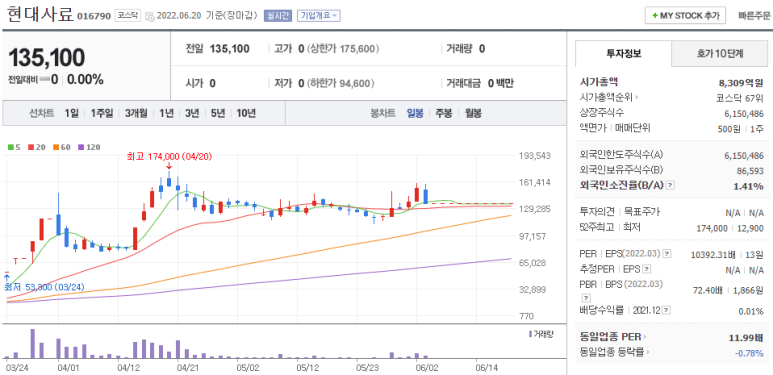Click the 0.00% change value
The width and height of the screenshot is (773, 375).
(x=85, y=79)
